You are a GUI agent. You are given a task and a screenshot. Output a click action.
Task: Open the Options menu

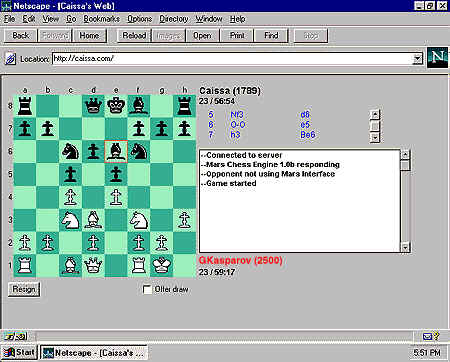pyautogui.click(x=140, y=19)
